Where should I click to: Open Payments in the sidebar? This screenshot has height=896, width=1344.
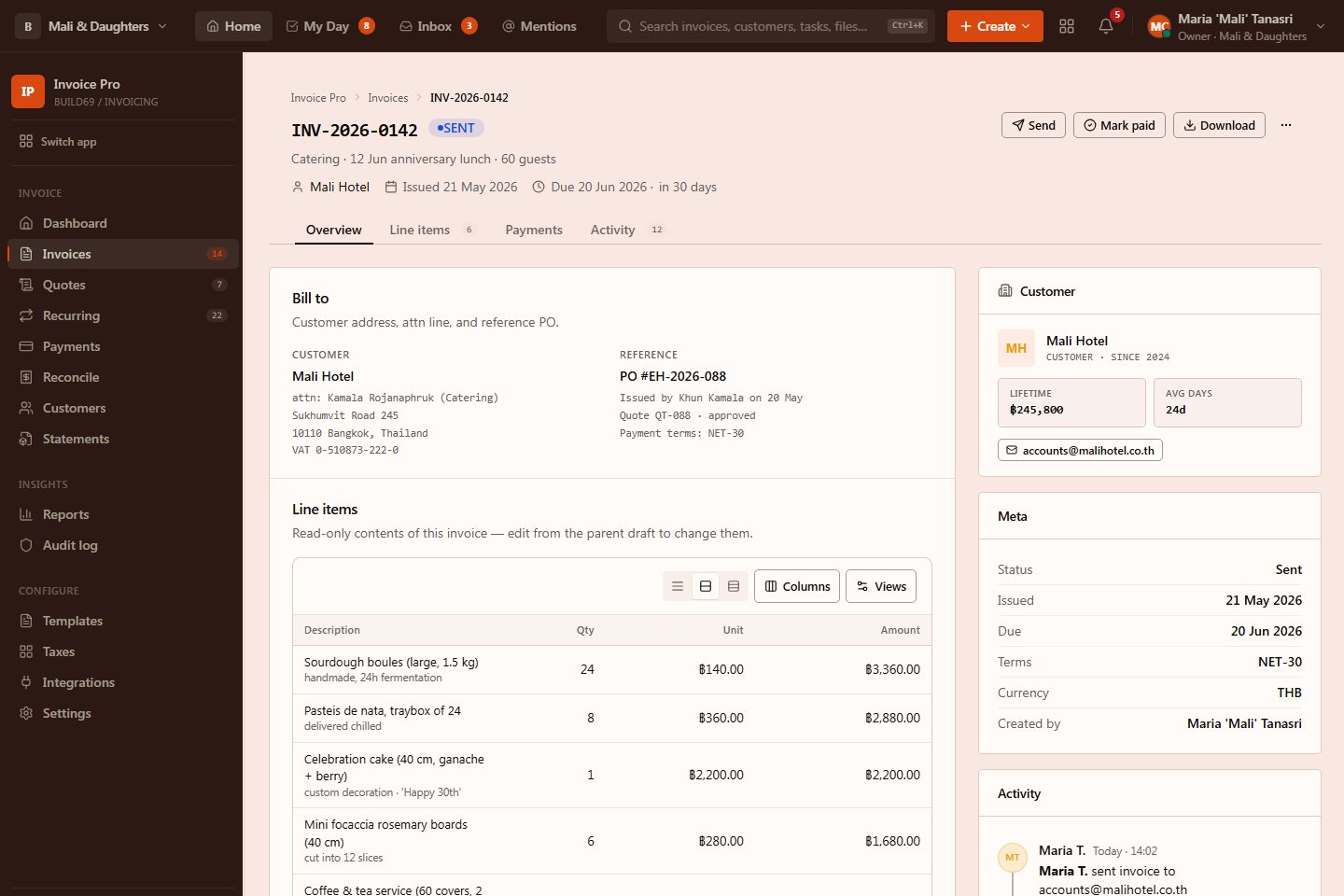pos(123,346)
